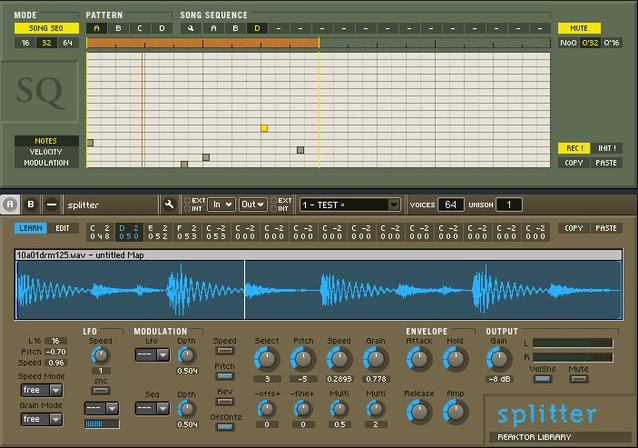Select the D 2 050 slice slot
Viewport: 638px width, 448px height.
click(x=129, y=232)
